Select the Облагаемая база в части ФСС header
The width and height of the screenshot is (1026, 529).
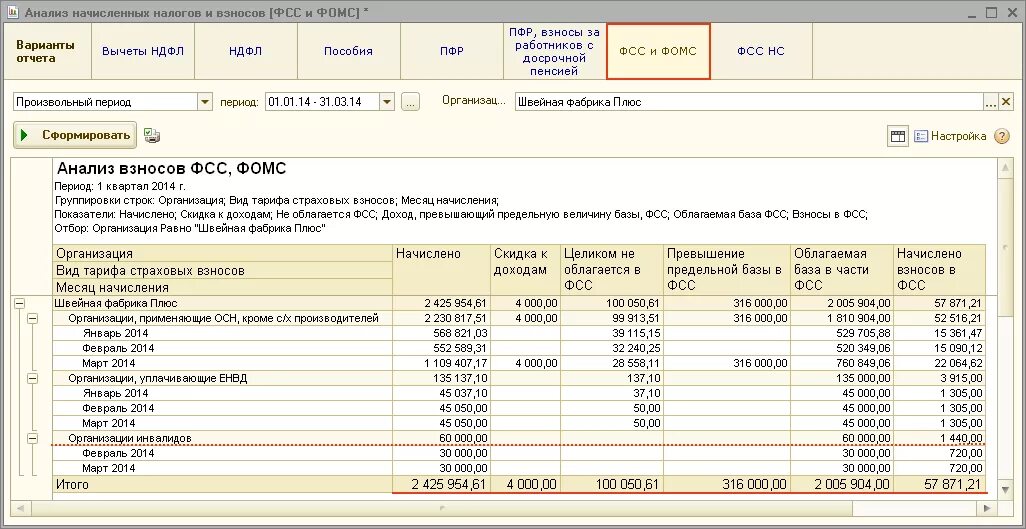click(842, 270)
